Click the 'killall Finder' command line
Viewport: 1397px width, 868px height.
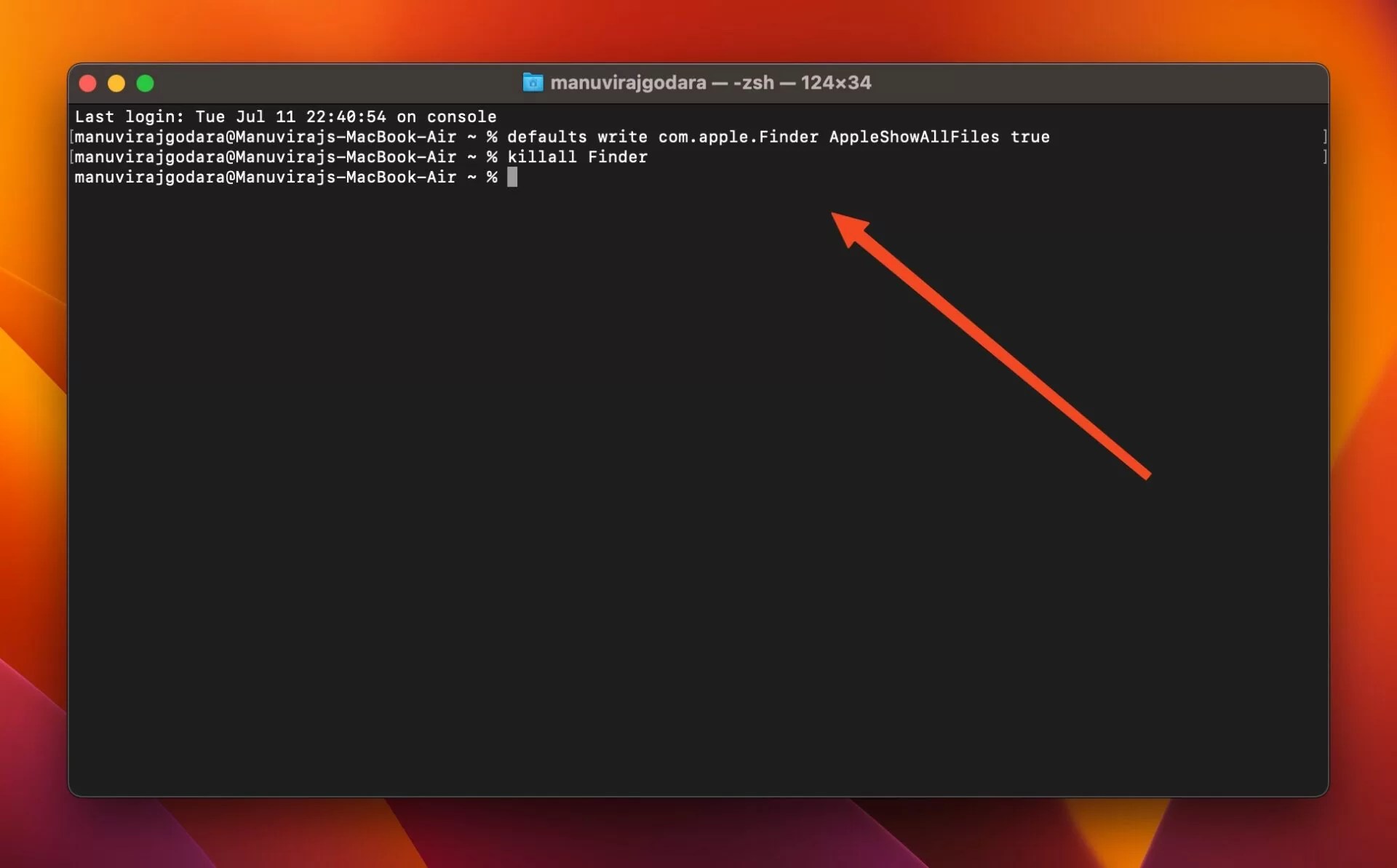(x=577, y=156)
